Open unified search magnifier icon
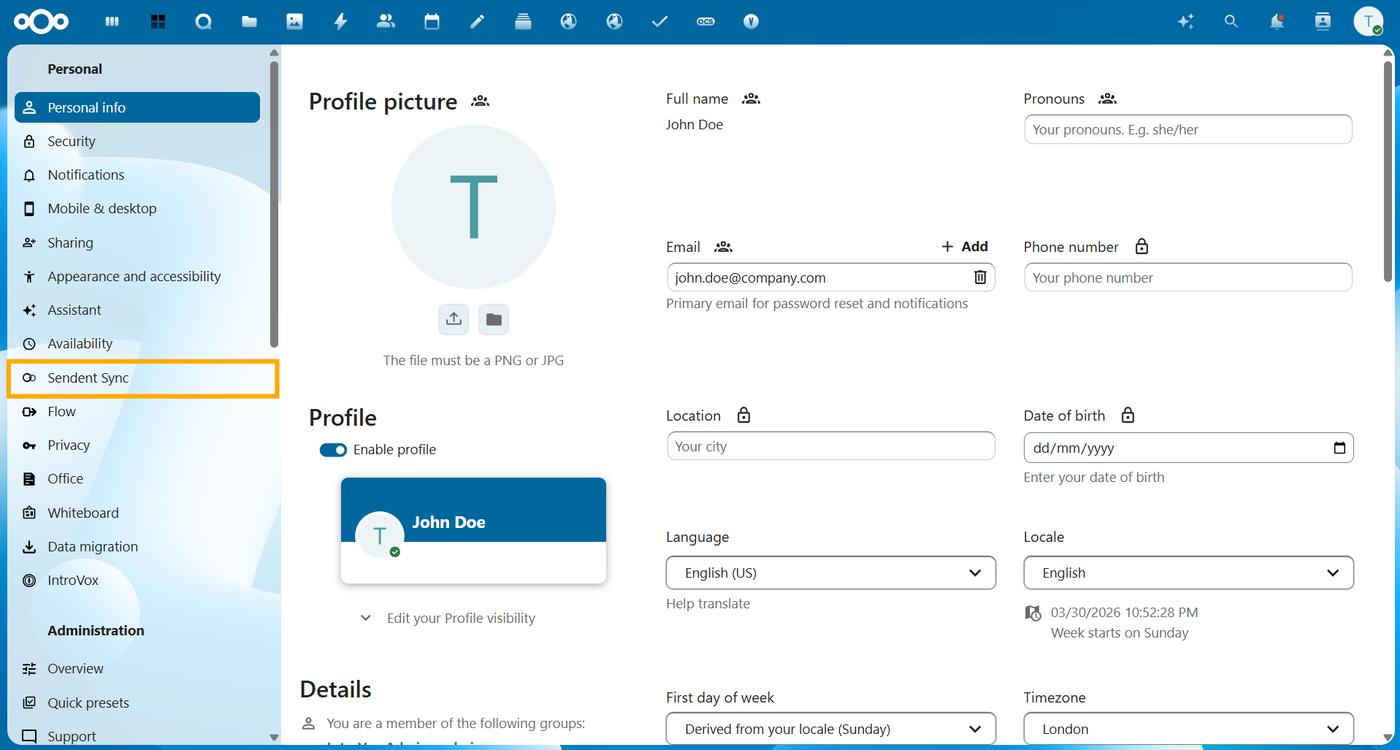 click(x=1231, y=21)
